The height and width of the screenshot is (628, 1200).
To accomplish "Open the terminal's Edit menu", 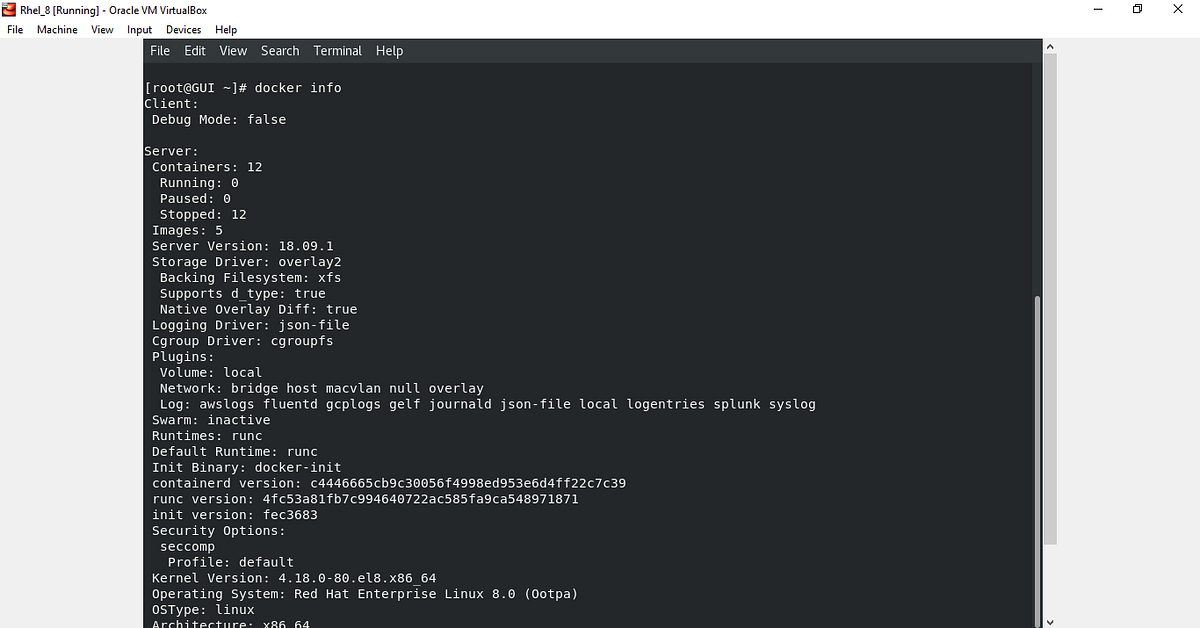I will [x=194, y=50].
